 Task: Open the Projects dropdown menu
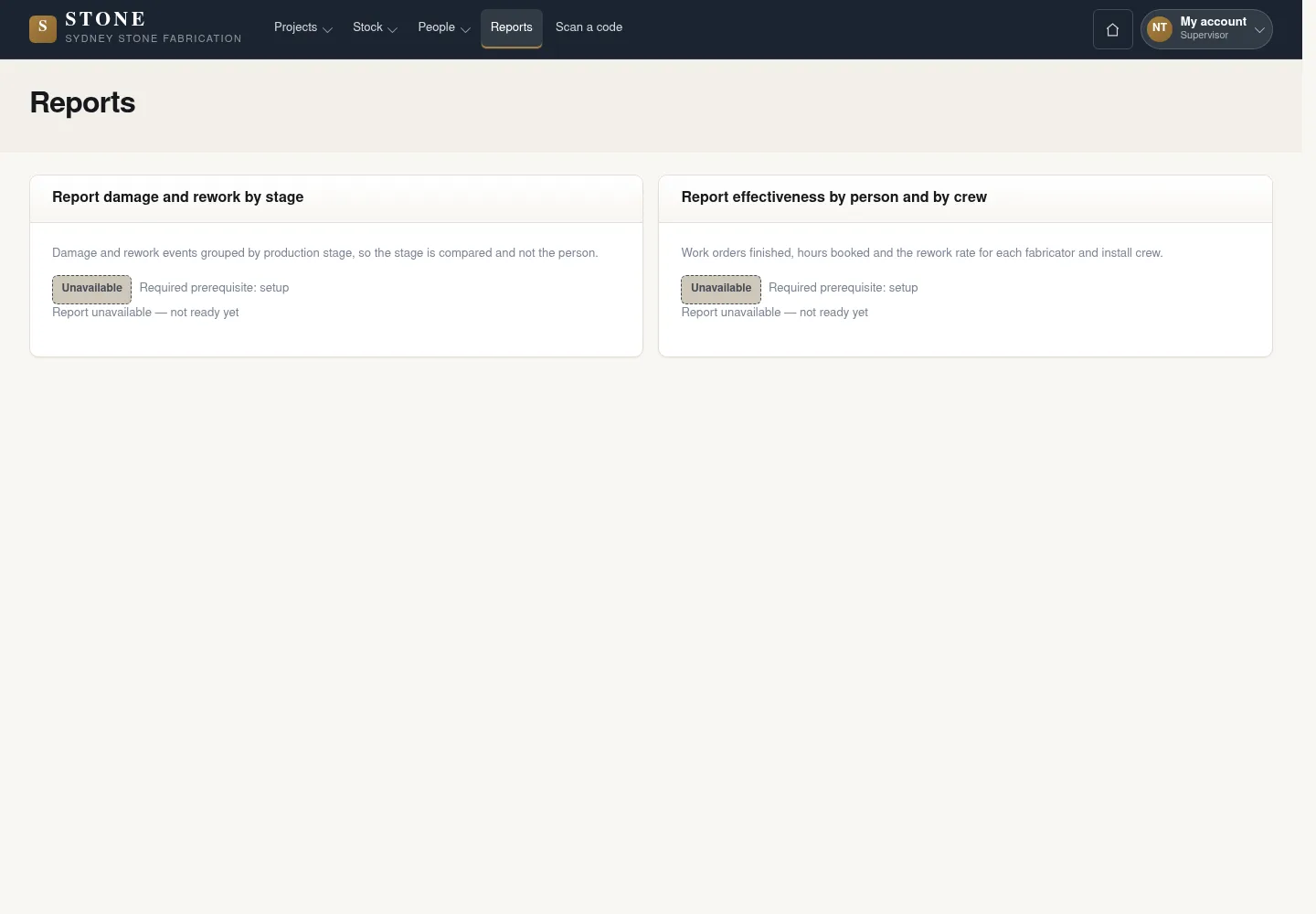[302, 27]
